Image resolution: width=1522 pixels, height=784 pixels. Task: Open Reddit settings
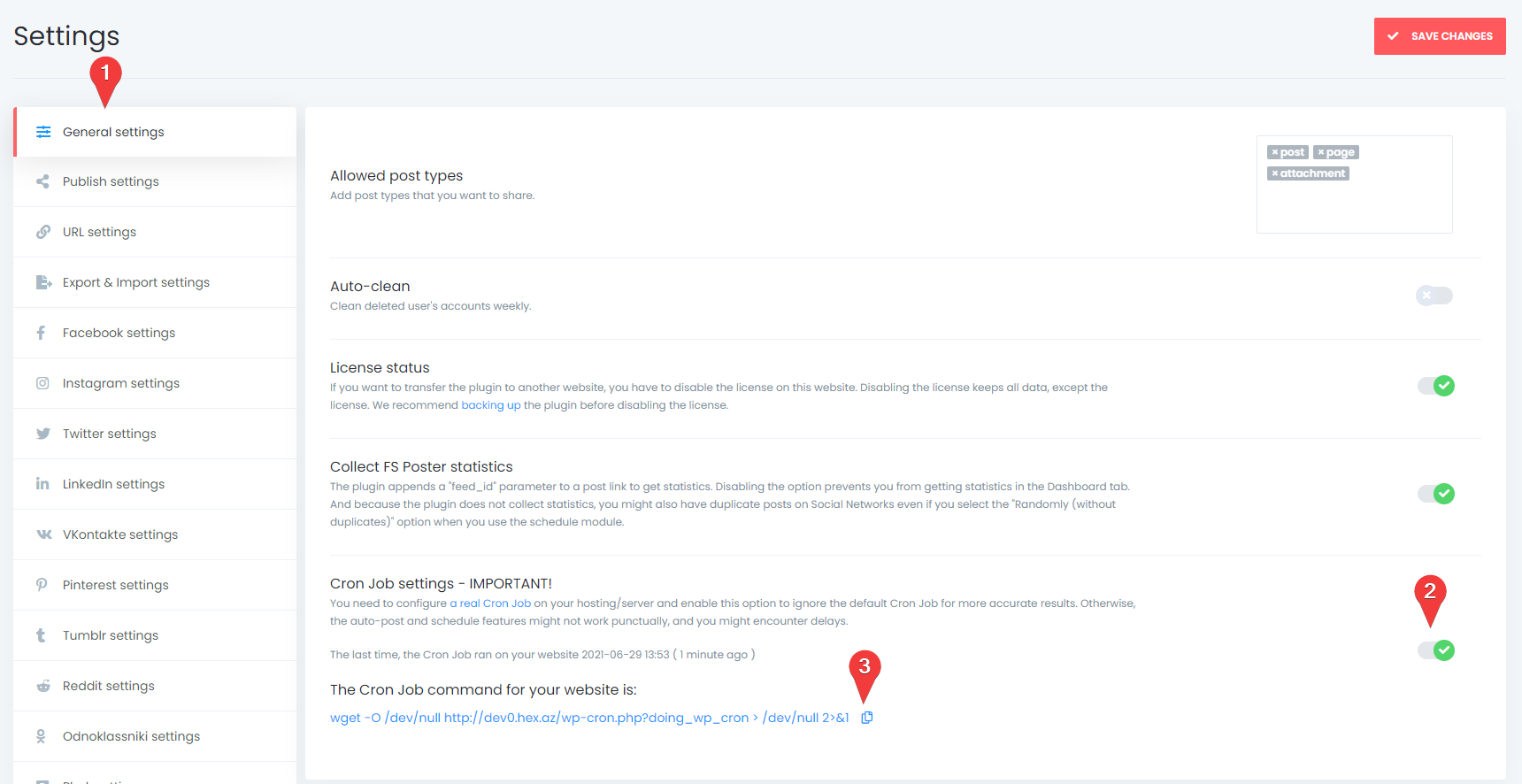(x=155, y=686)
